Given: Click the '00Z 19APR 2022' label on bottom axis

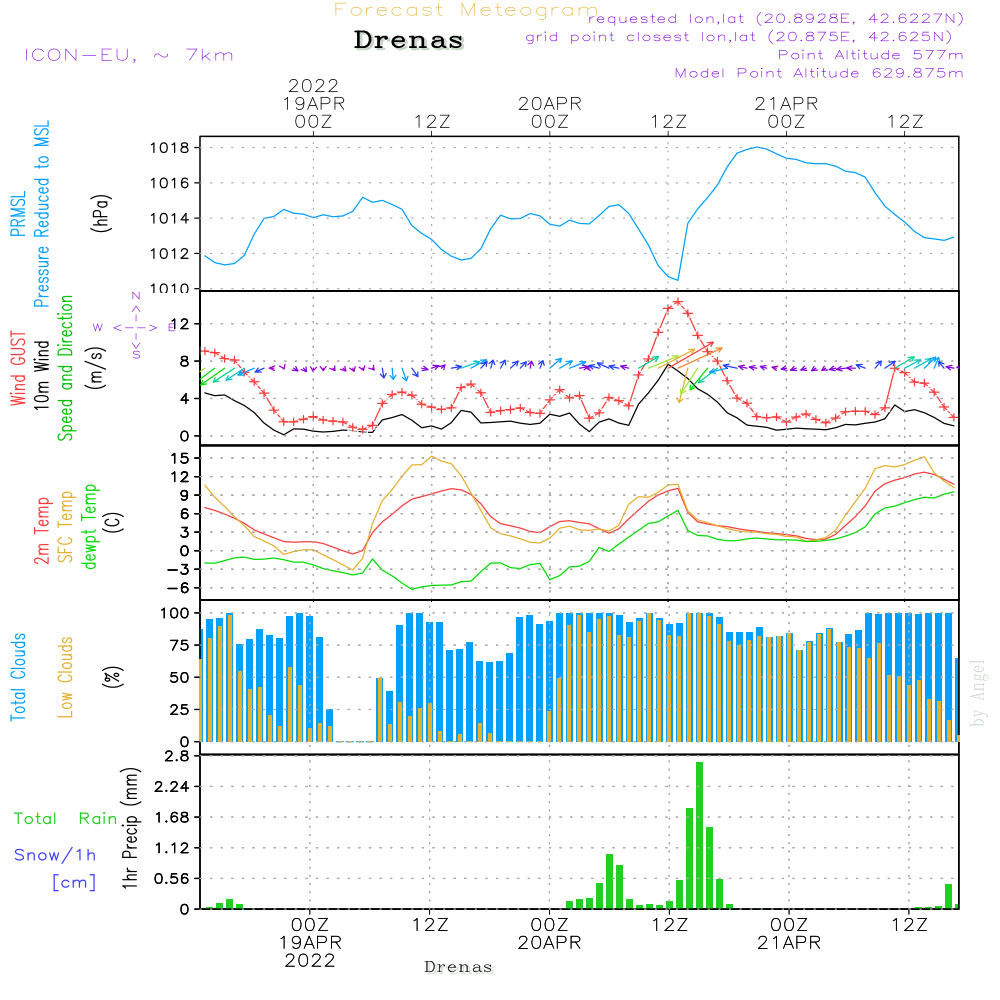Looking at the screenshot, I should [x=310, y=943].
